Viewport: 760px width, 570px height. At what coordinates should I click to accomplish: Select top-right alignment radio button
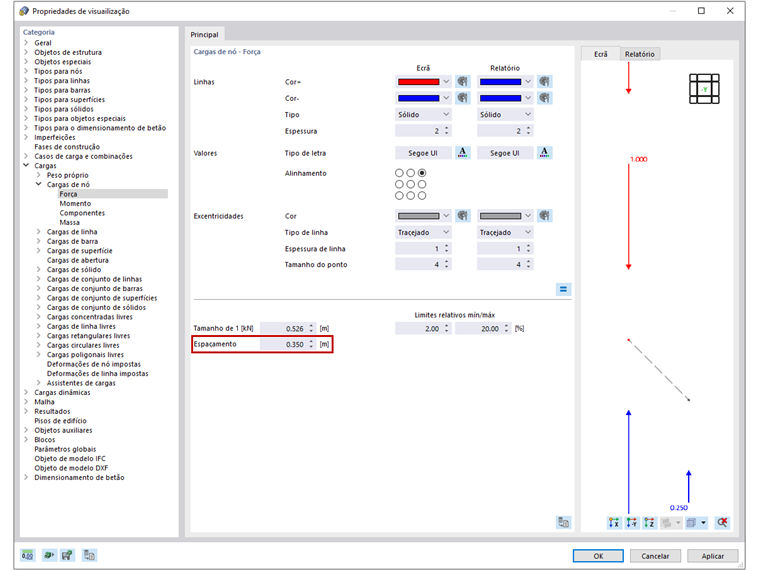(x=422, y=173)
